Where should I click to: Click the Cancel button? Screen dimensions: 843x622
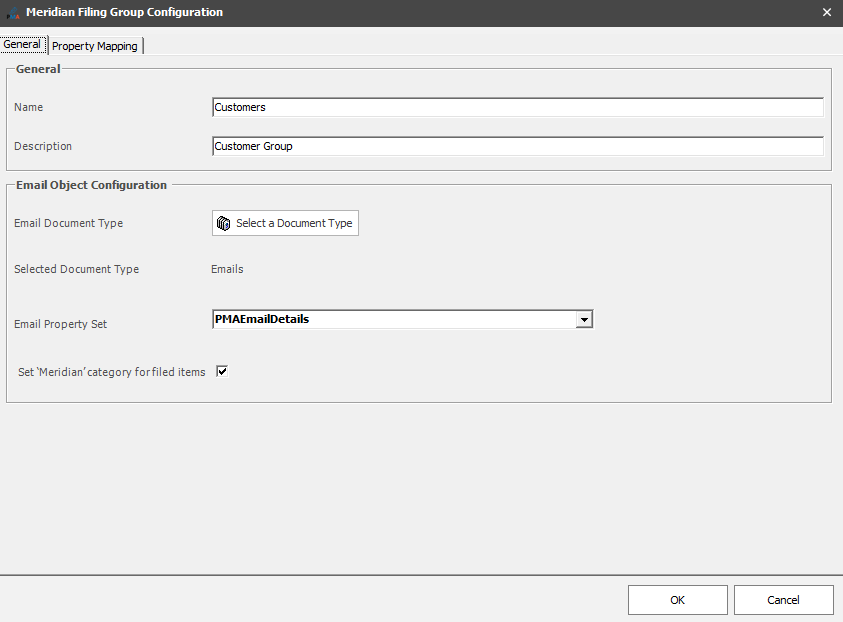pyautogui.click(x=783, y=600)
